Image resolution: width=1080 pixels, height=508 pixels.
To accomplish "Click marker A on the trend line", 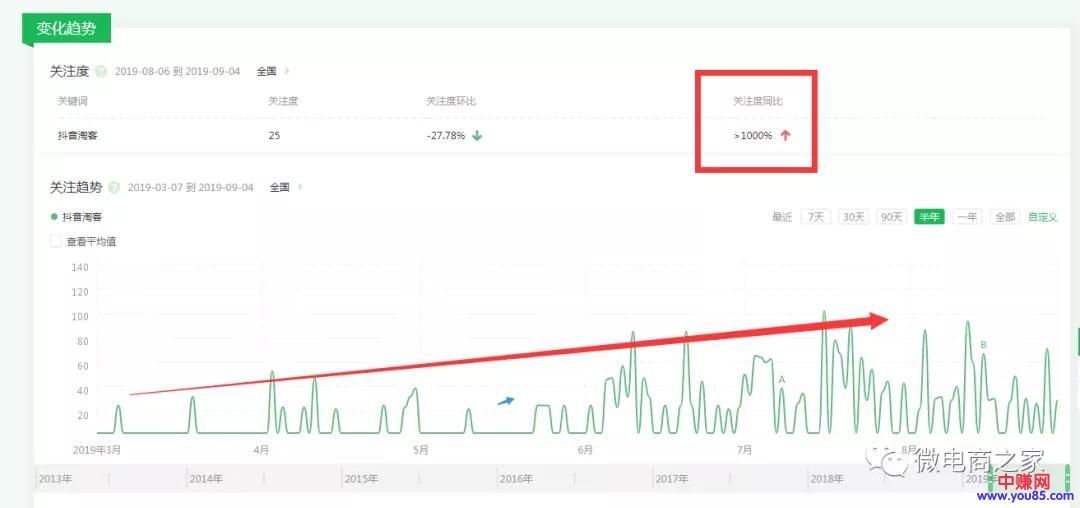I will point(781,380).
